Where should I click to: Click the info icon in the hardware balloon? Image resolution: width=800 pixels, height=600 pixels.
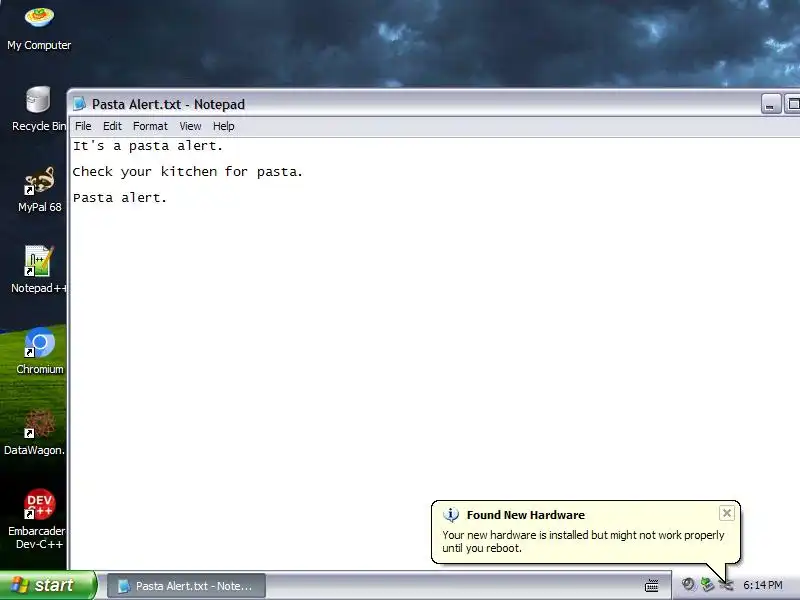[x=451, y=515]
